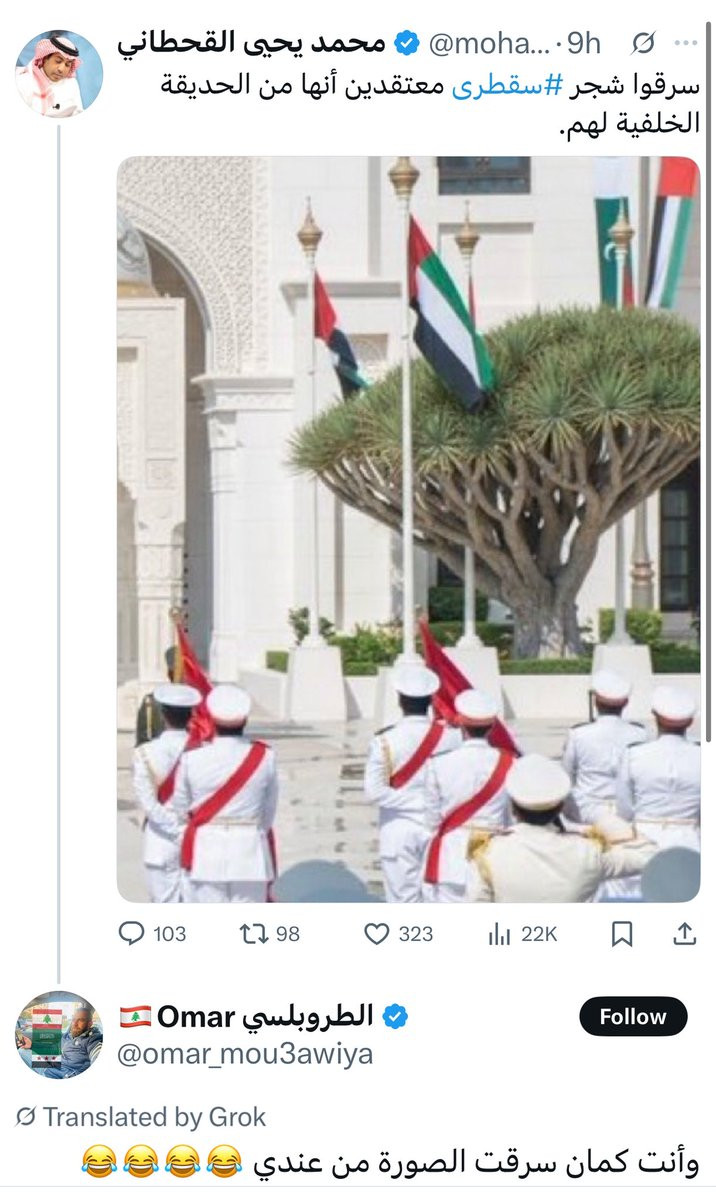Open the reply icon showing 103
716x1200 pixels.
152,934
